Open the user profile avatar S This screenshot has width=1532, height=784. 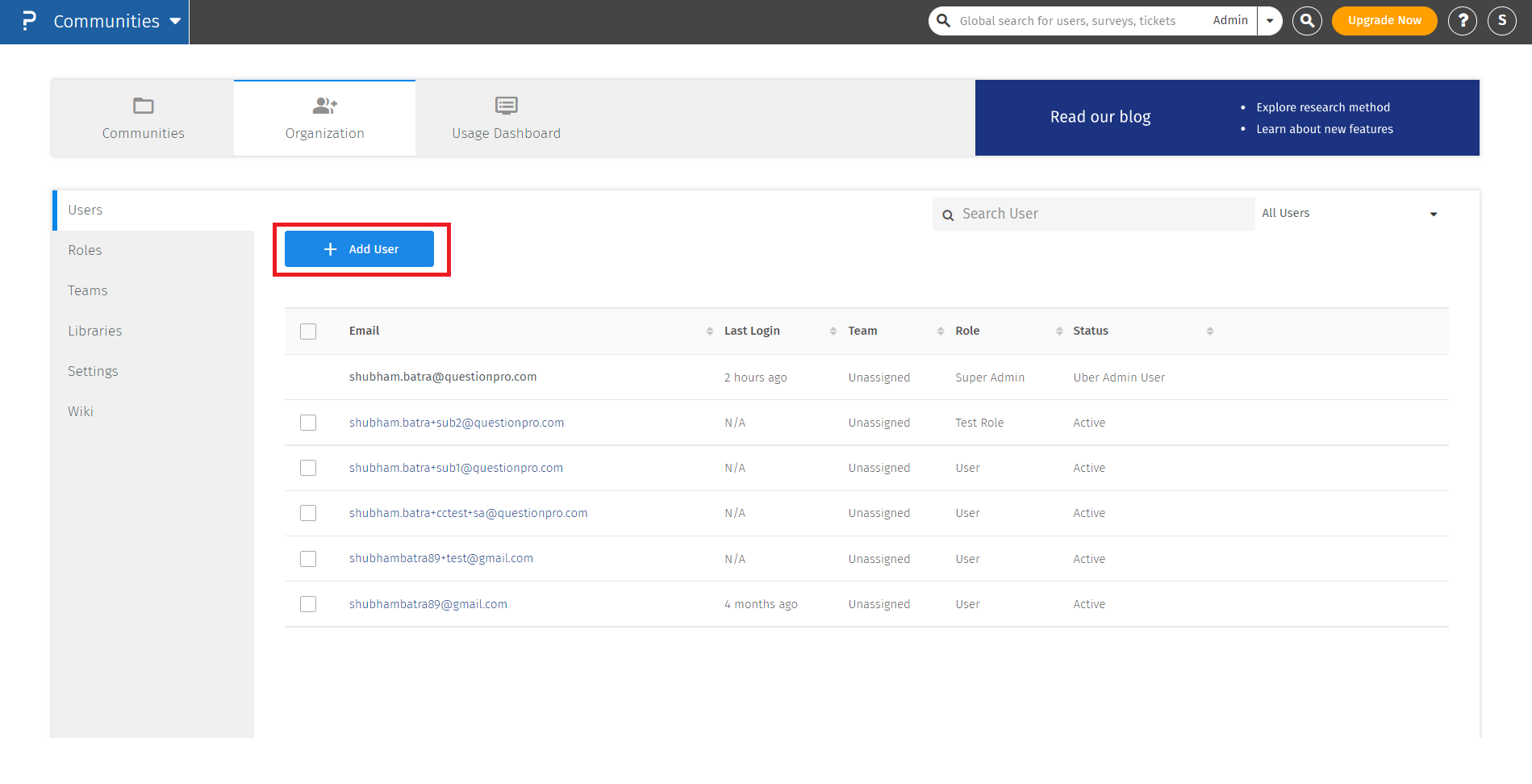(1501, 21)
